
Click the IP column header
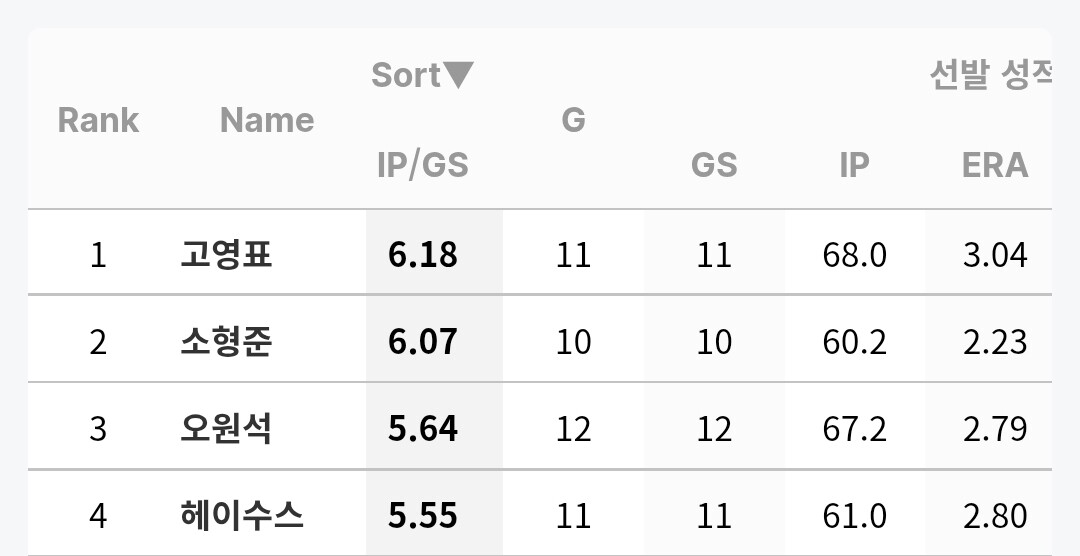[854, 165]
